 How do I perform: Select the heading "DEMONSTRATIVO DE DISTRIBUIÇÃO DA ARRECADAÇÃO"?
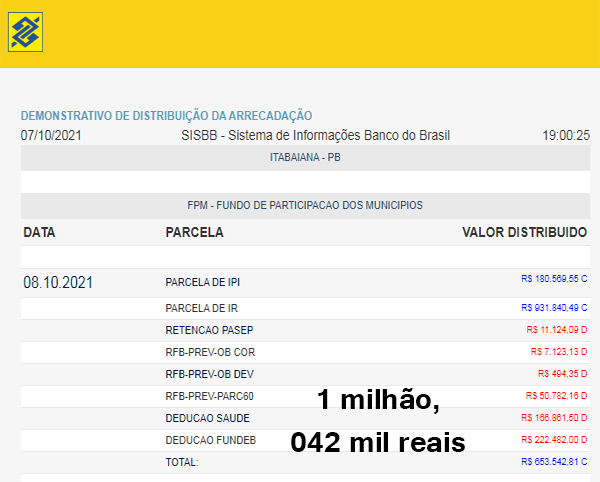tap(166, 116)
